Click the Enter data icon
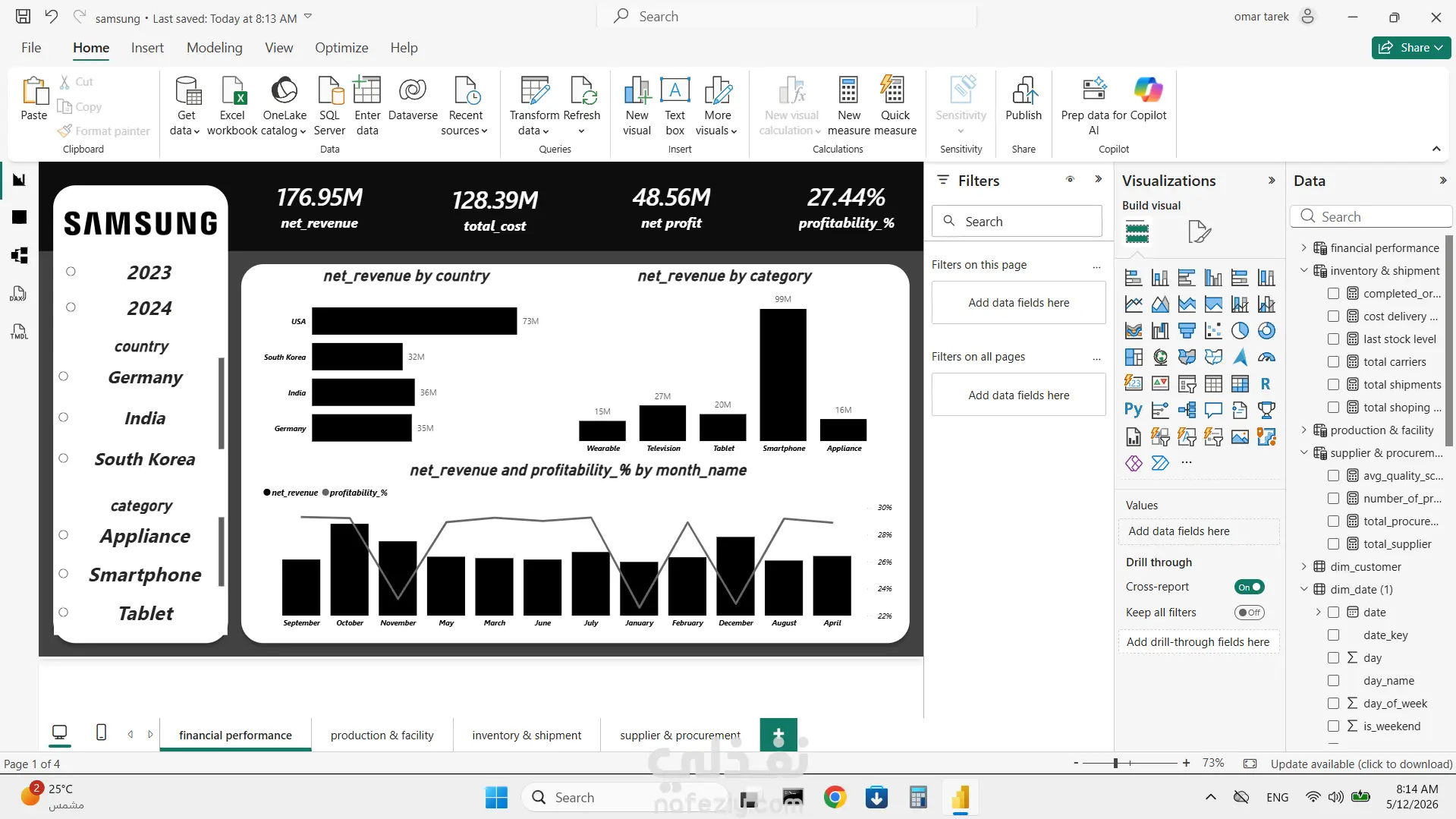 point(367,106)
